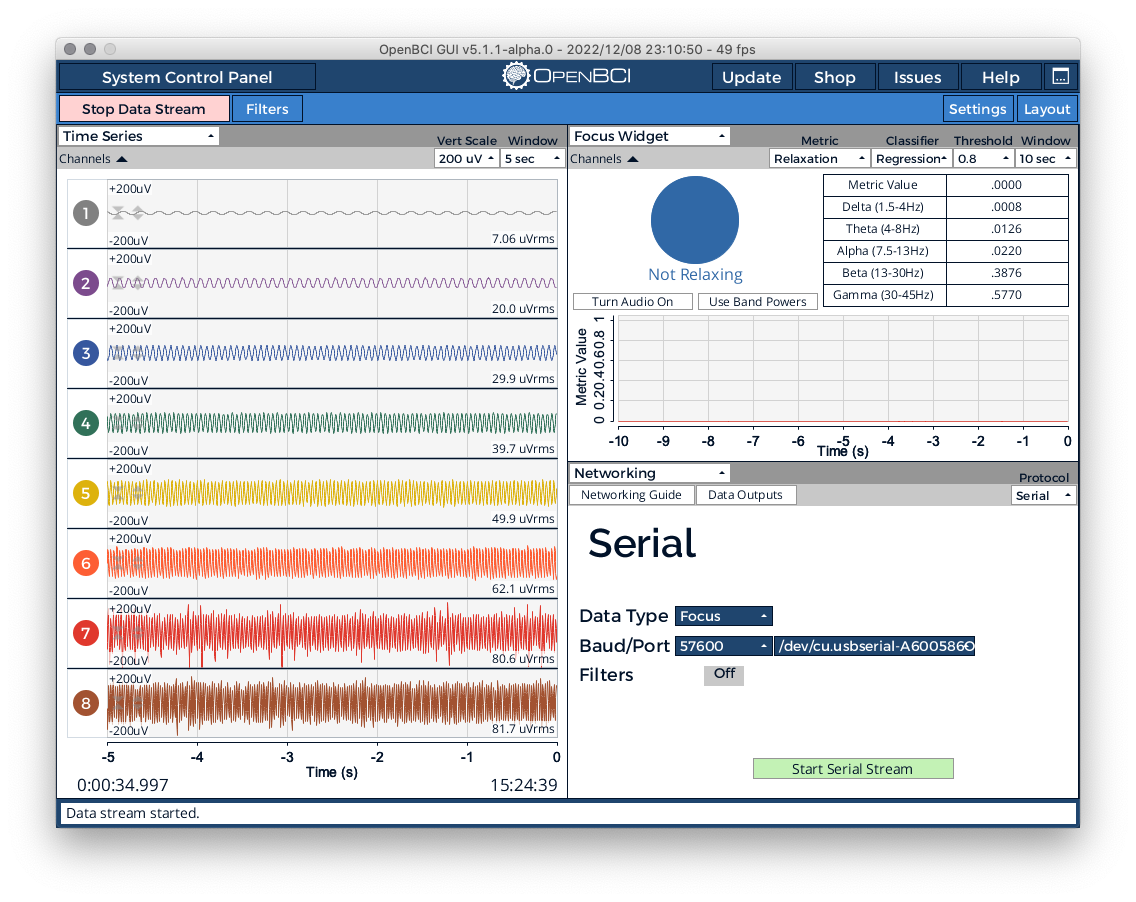Click Stop Data Stream button
1136x902 pixels.
pos(144,109)
